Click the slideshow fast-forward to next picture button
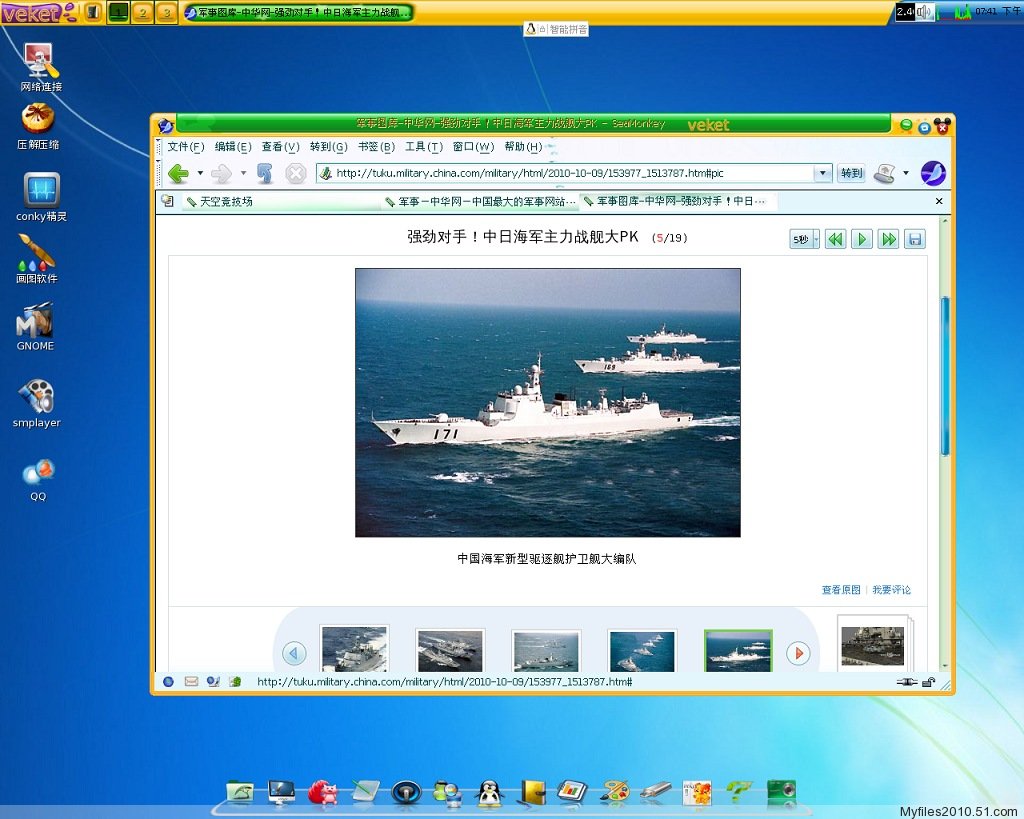The height and width of the screenshot is (819, 1024). pos(889,239)
